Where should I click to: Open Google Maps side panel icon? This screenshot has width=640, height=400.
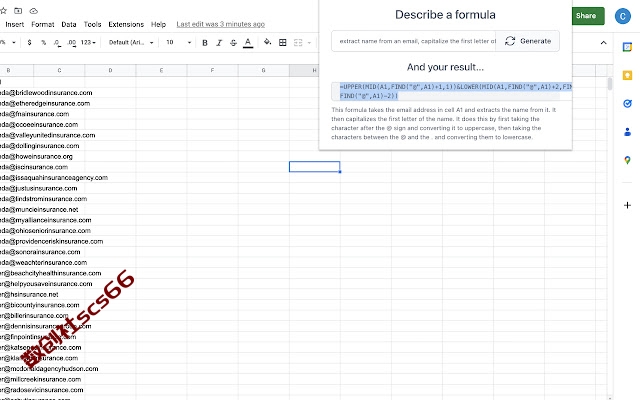[627, 160]
